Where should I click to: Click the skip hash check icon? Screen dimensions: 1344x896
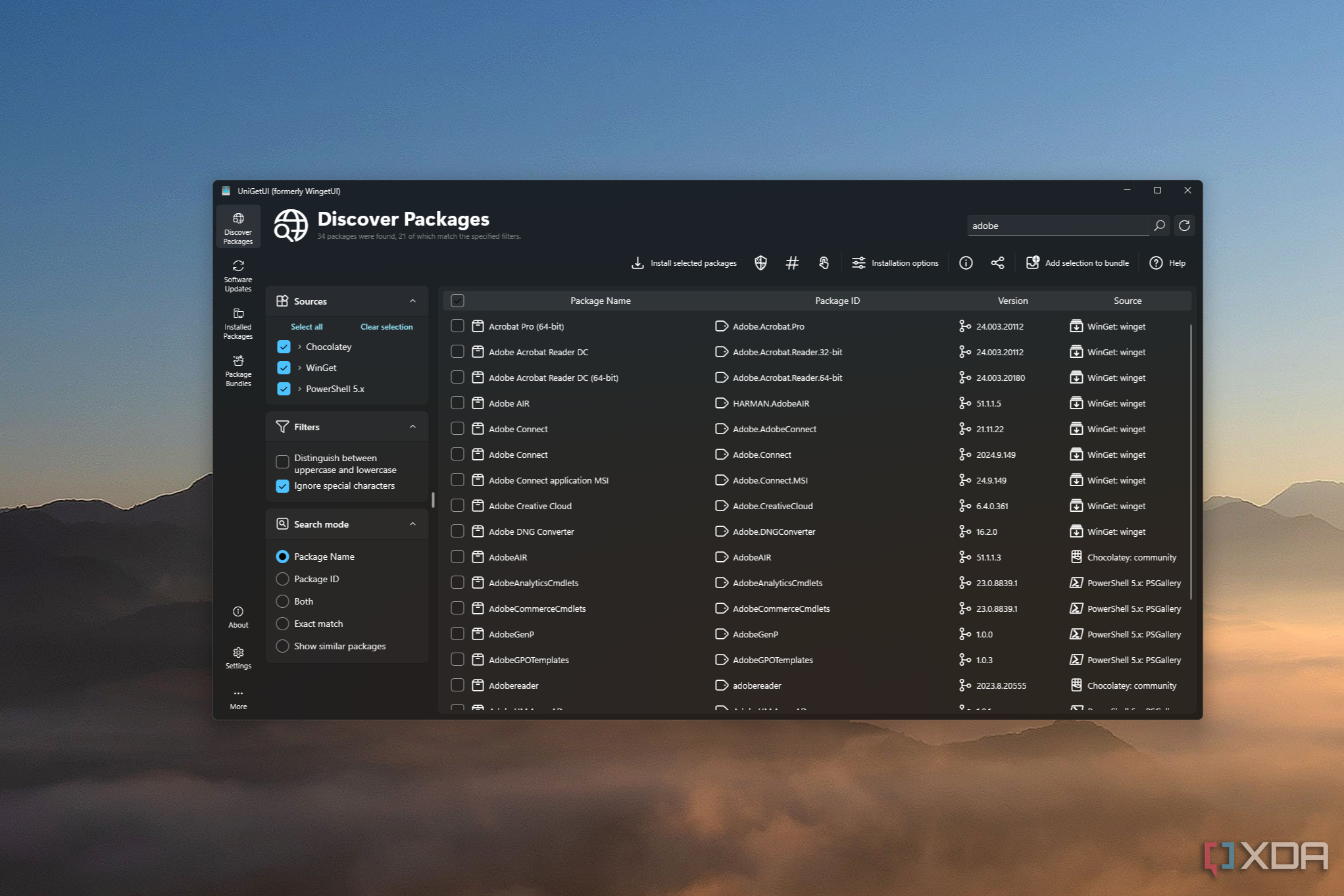(x=792, y=263)
